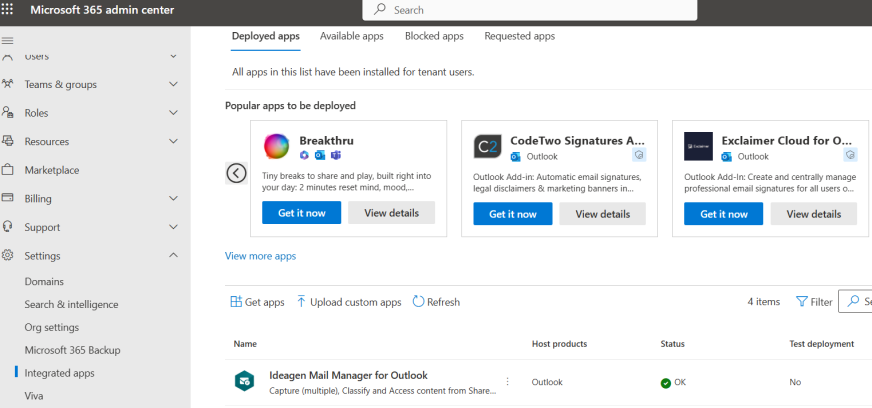Viewport: 872px width, 408px height.
Task: Open the Filter option
Action: pyautogui.click(x=814, y=302)
